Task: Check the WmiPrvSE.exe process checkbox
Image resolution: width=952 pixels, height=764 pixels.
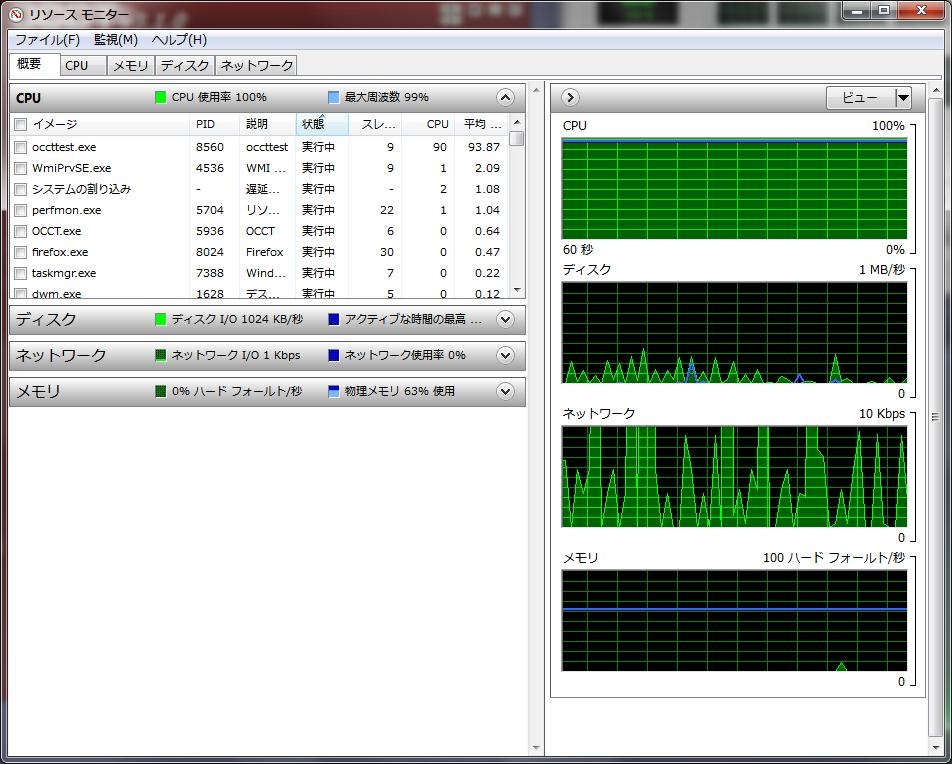Action: [21, 168]
